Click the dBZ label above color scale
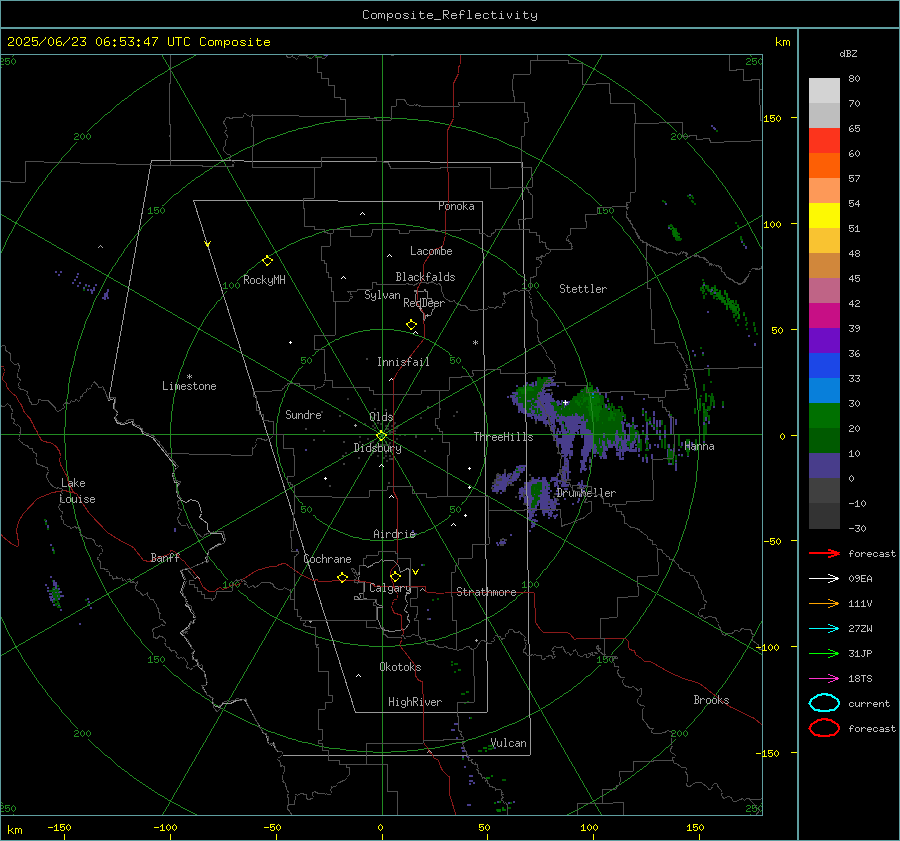 pos(848,53)
